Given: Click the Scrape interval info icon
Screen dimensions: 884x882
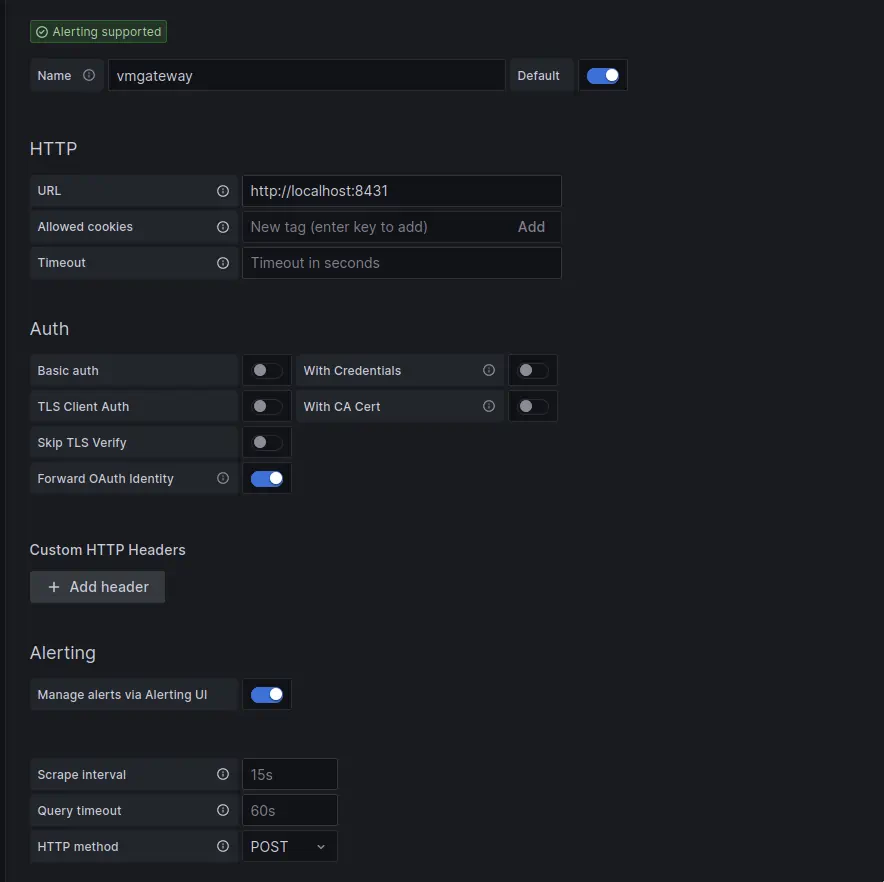Looking at the screenshot, I should pyautogui.click(x=223, y=774).
